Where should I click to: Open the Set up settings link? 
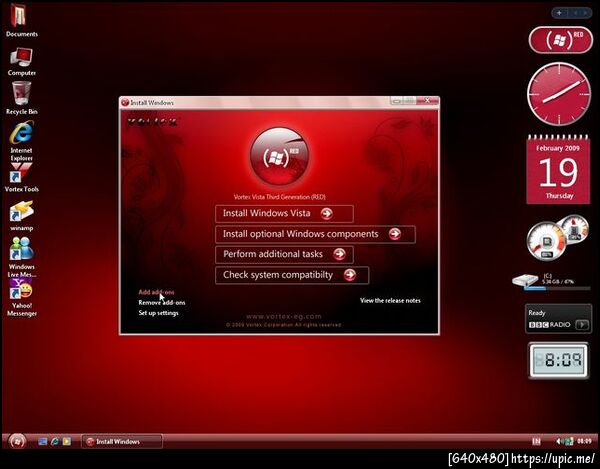pos(158,313)
